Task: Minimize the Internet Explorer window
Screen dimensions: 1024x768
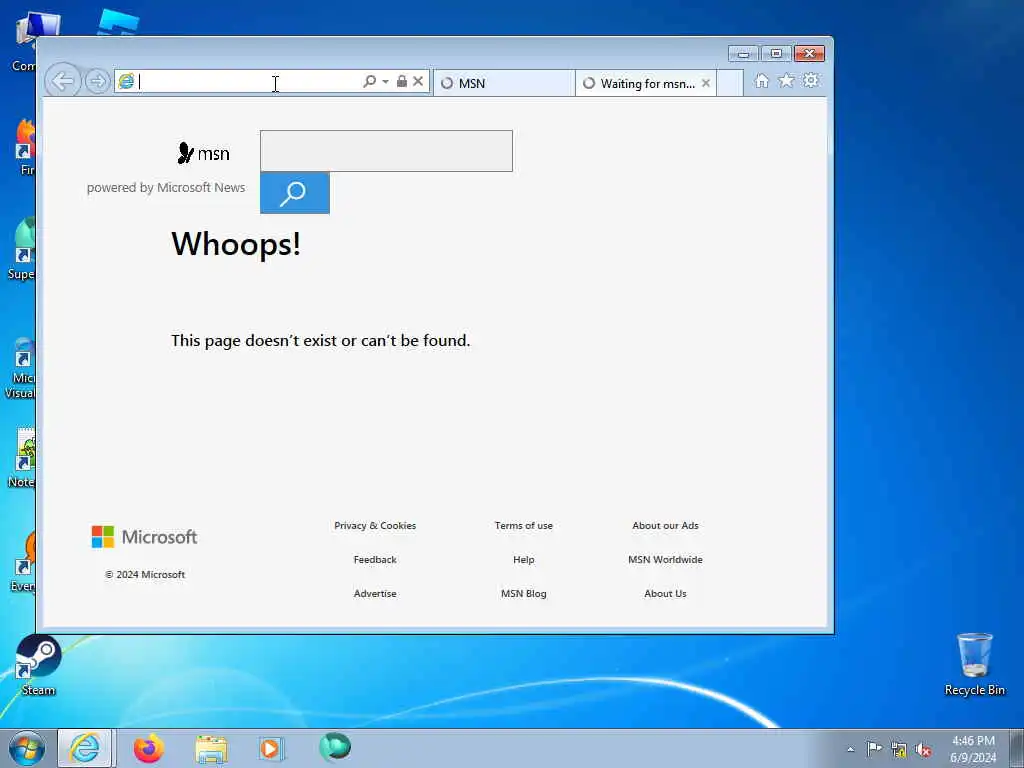Action: coord(743,54)
